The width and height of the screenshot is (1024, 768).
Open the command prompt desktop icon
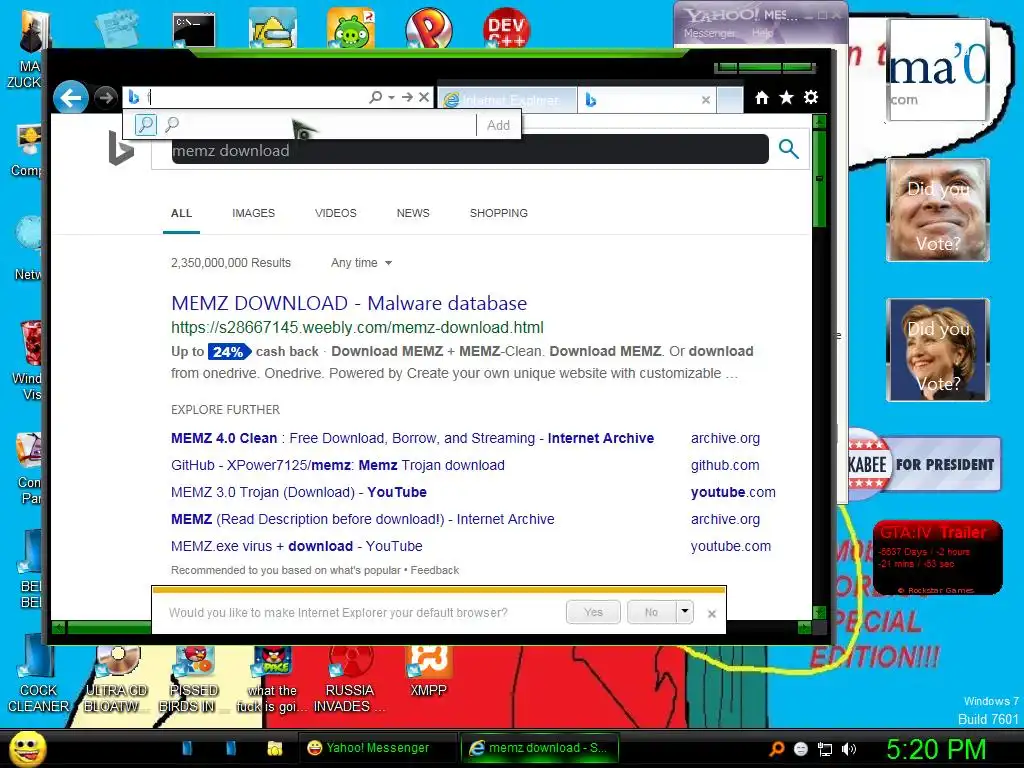[194, 30]
